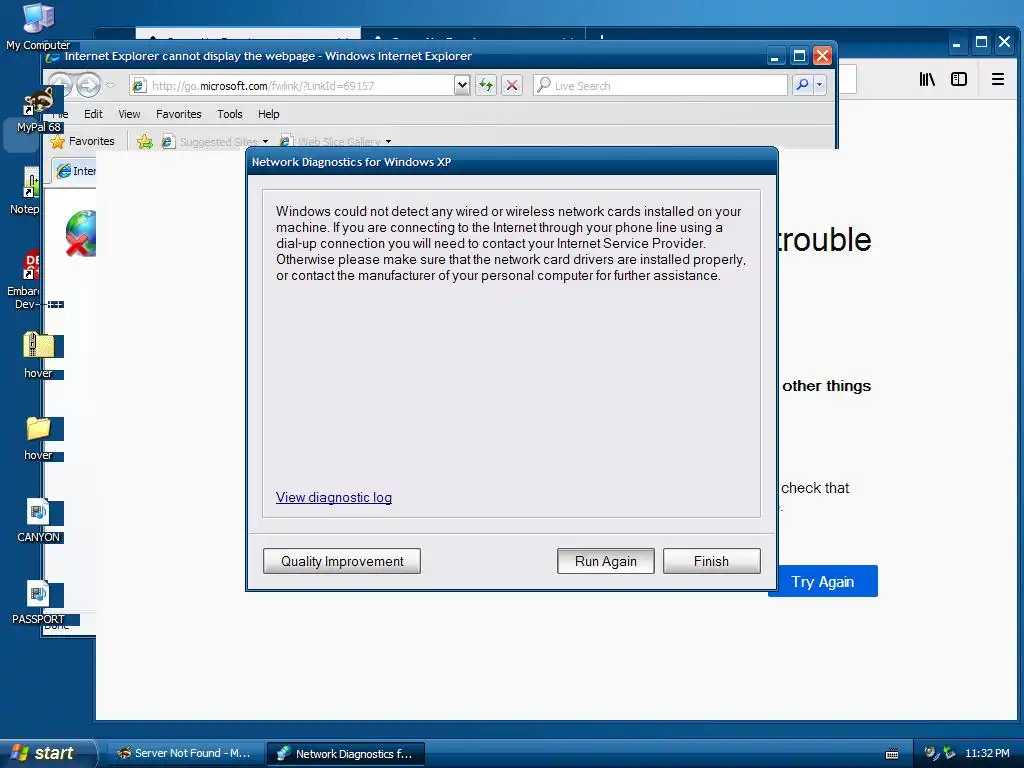Select the Notepad++ desktop shortcut

tap(25, 191)
